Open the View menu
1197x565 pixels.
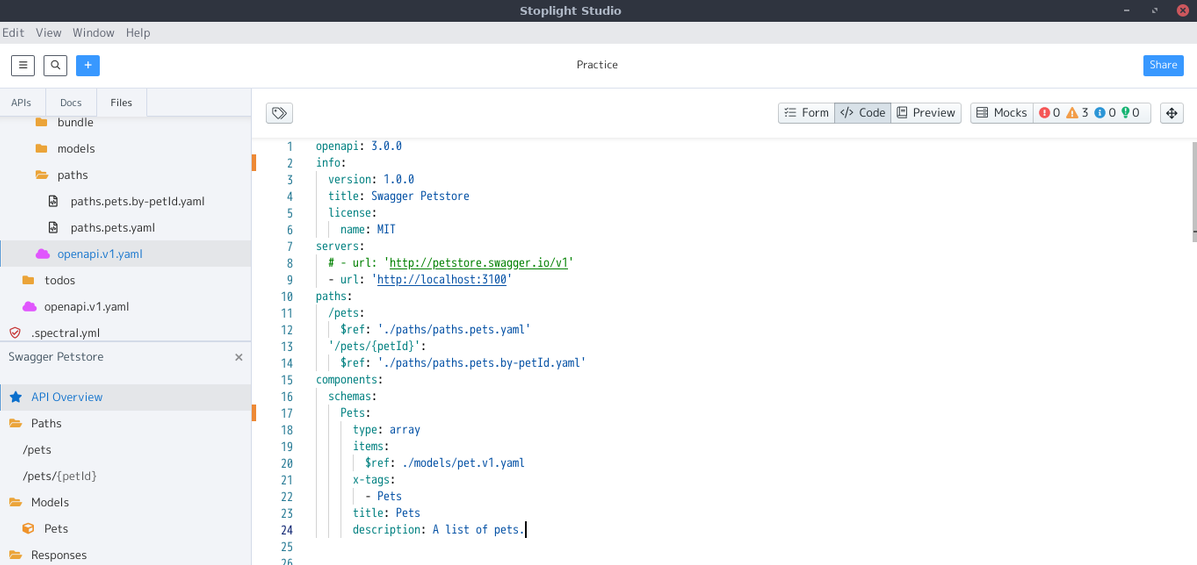point(48,33)
